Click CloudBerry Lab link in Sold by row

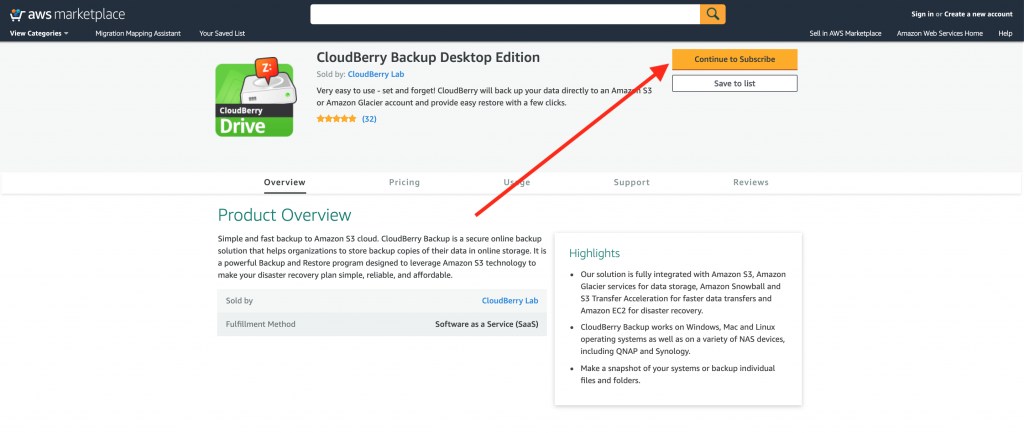[510, 301]
